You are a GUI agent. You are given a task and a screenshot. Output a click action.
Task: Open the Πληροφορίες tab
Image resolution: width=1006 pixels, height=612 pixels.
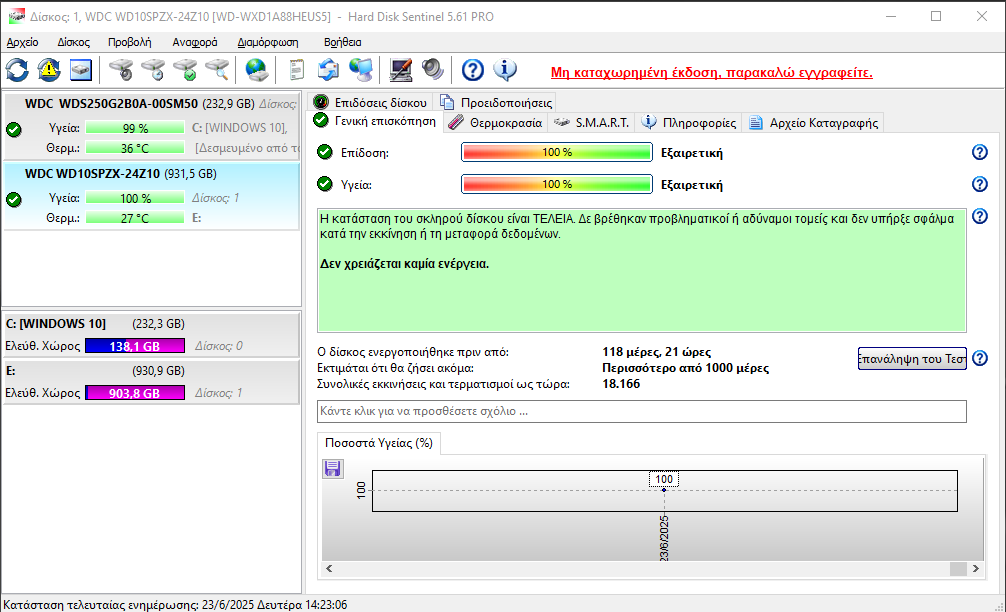pos(689,123)
